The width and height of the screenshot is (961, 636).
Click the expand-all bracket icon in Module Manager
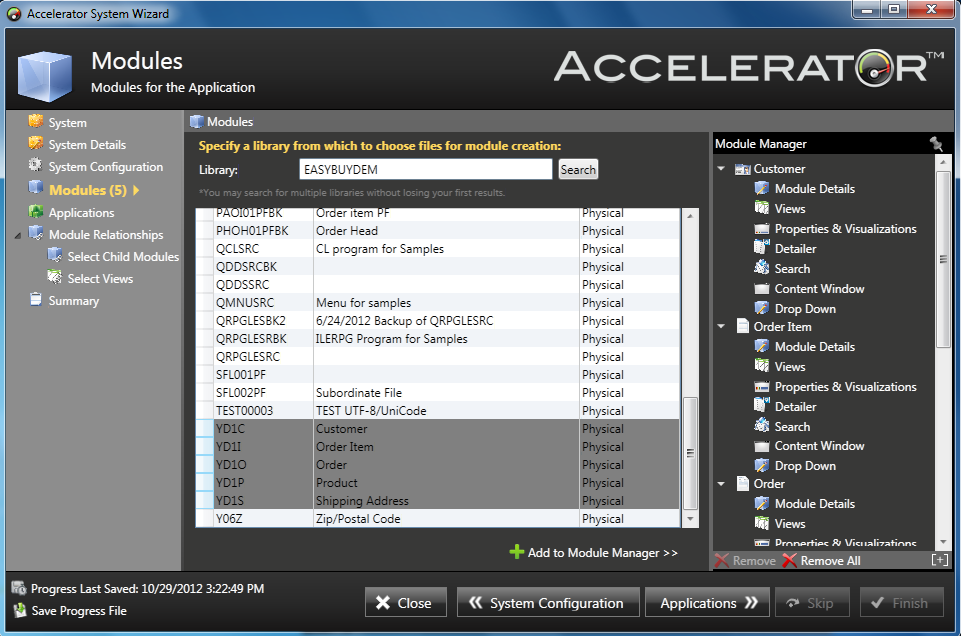[940, 560]
